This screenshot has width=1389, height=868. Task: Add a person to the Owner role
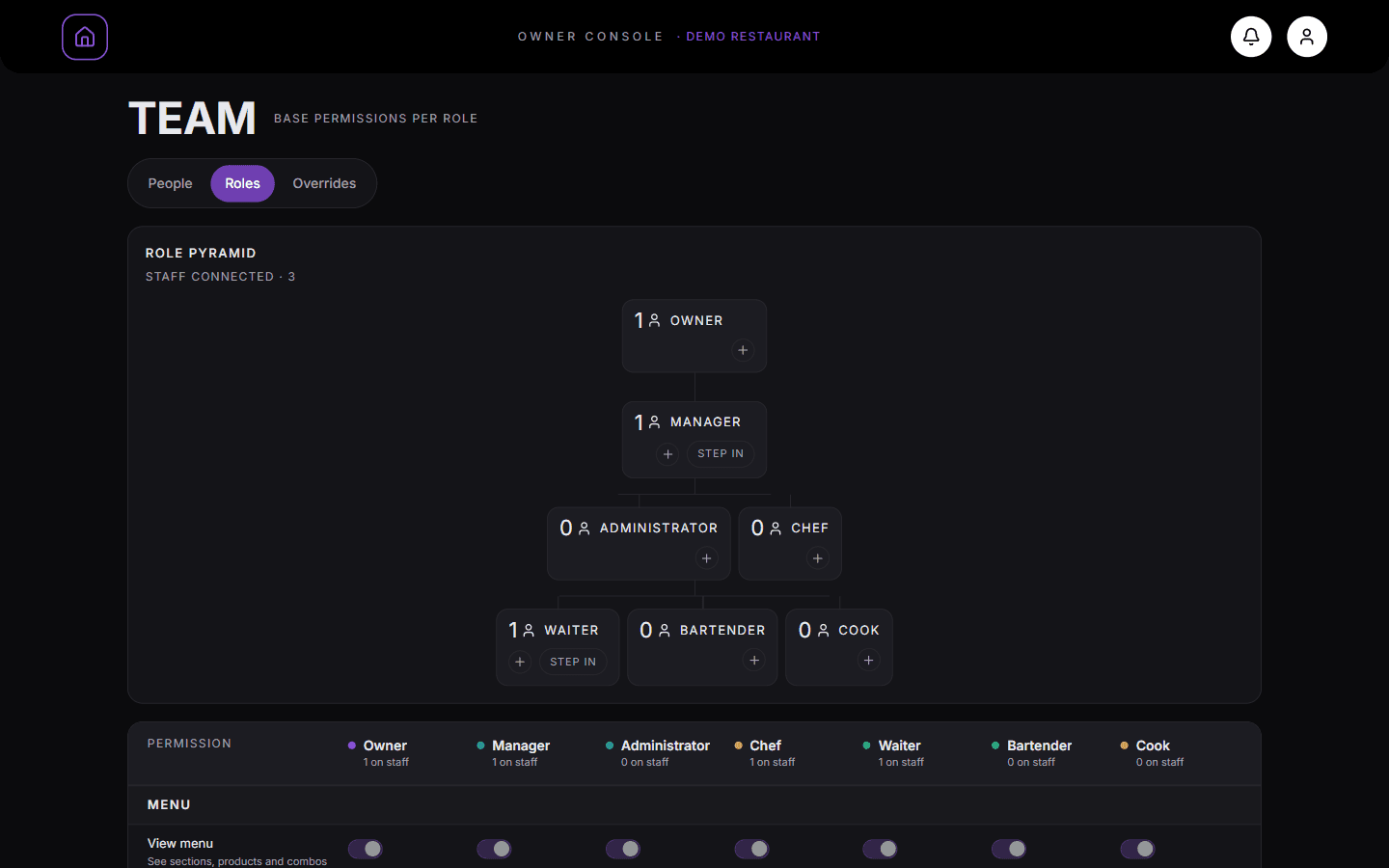click(x=743, y=350)
